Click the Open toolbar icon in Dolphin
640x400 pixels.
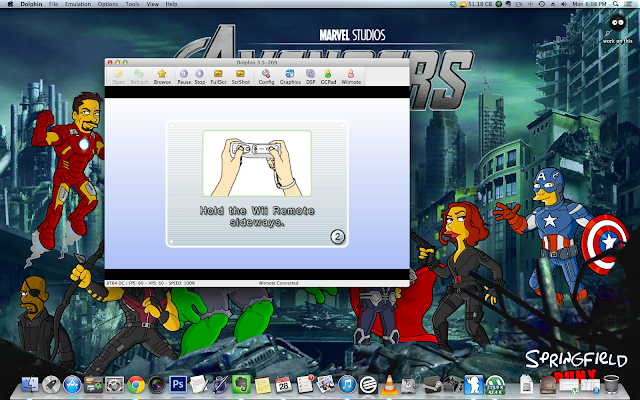tap(118, 76)
